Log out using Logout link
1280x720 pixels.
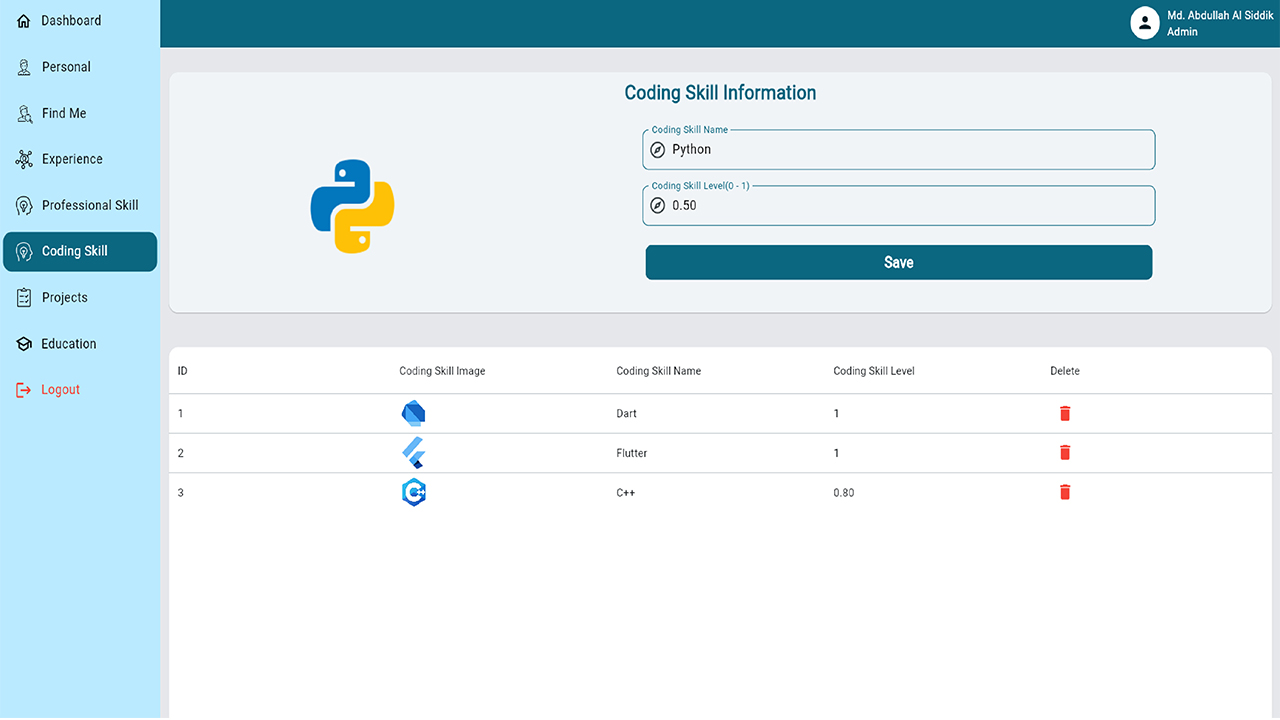click(60, 389)
